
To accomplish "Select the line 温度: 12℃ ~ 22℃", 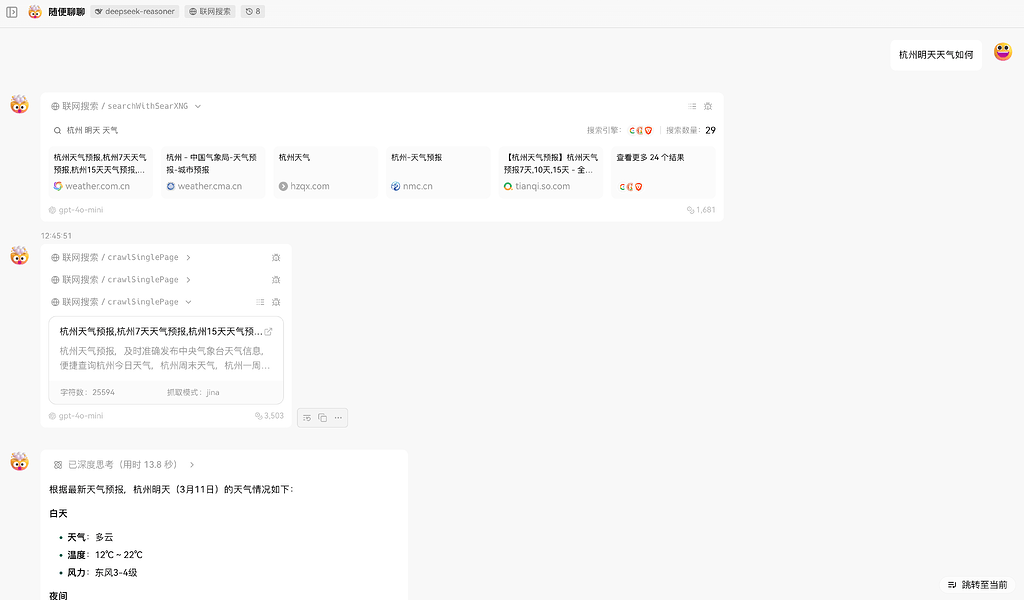I will pyautogui.click(x=104, y=555).
